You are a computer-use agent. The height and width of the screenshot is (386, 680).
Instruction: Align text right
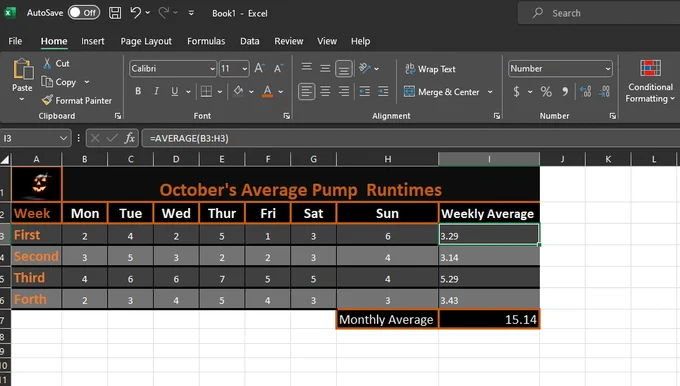(x=344, y=92)
